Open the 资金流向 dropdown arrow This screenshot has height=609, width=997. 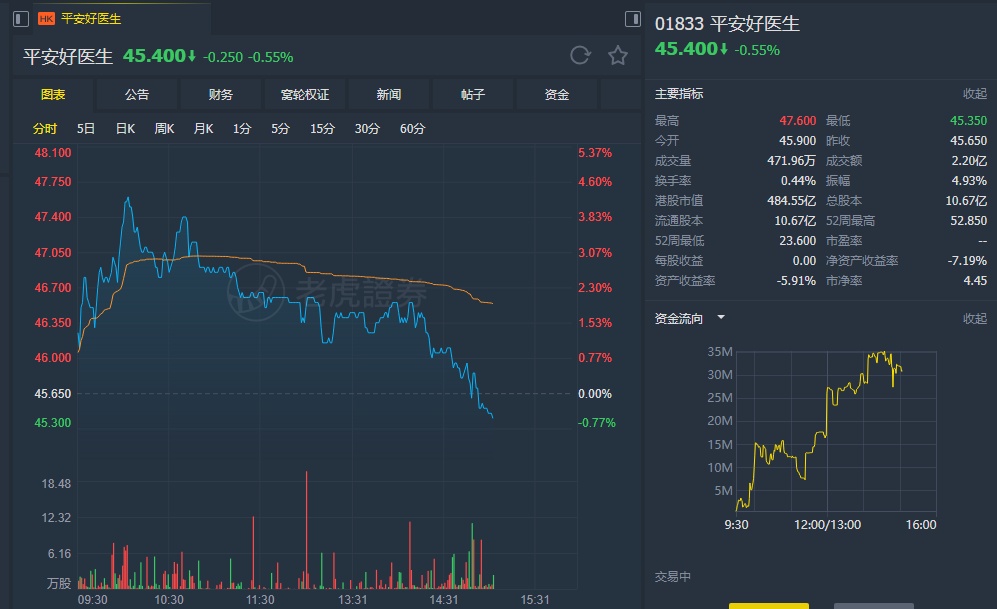click(721, 318)
